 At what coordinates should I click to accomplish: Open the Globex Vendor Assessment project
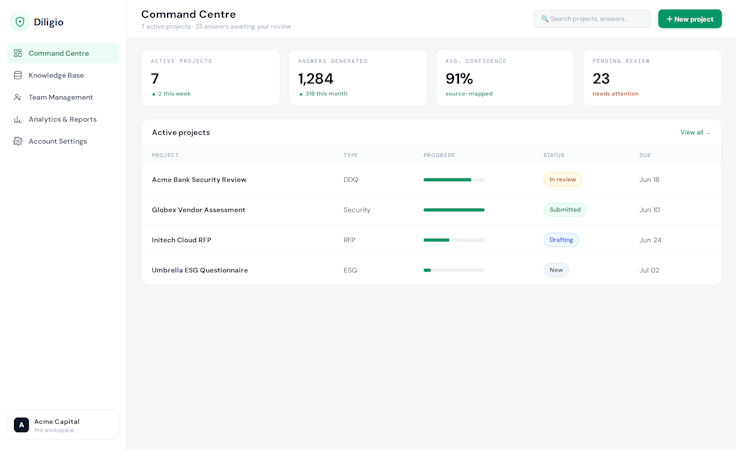tap(198, 210)
